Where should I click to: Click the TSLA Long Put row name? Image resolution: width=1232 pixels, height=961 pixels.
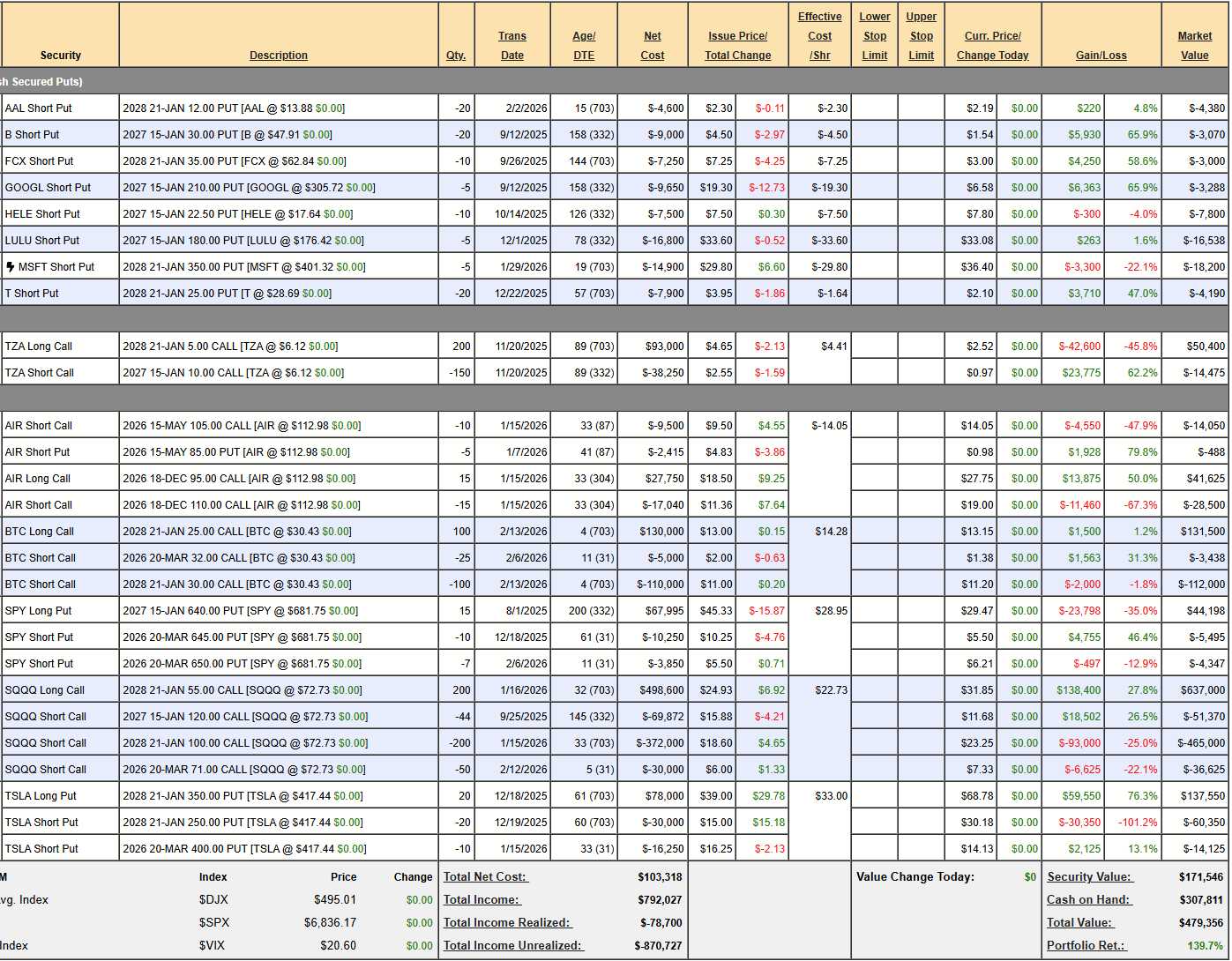coord(41,796)
